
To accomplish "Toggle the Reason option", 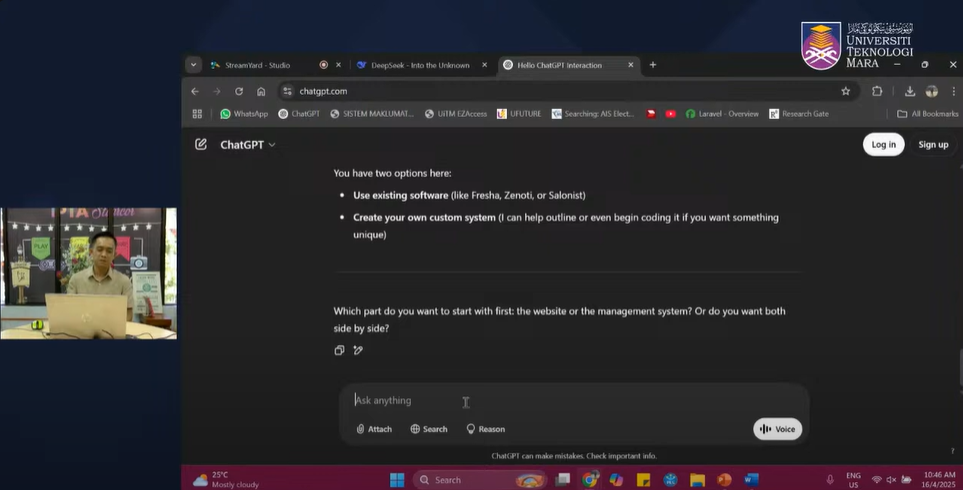I will coord(485,429).
